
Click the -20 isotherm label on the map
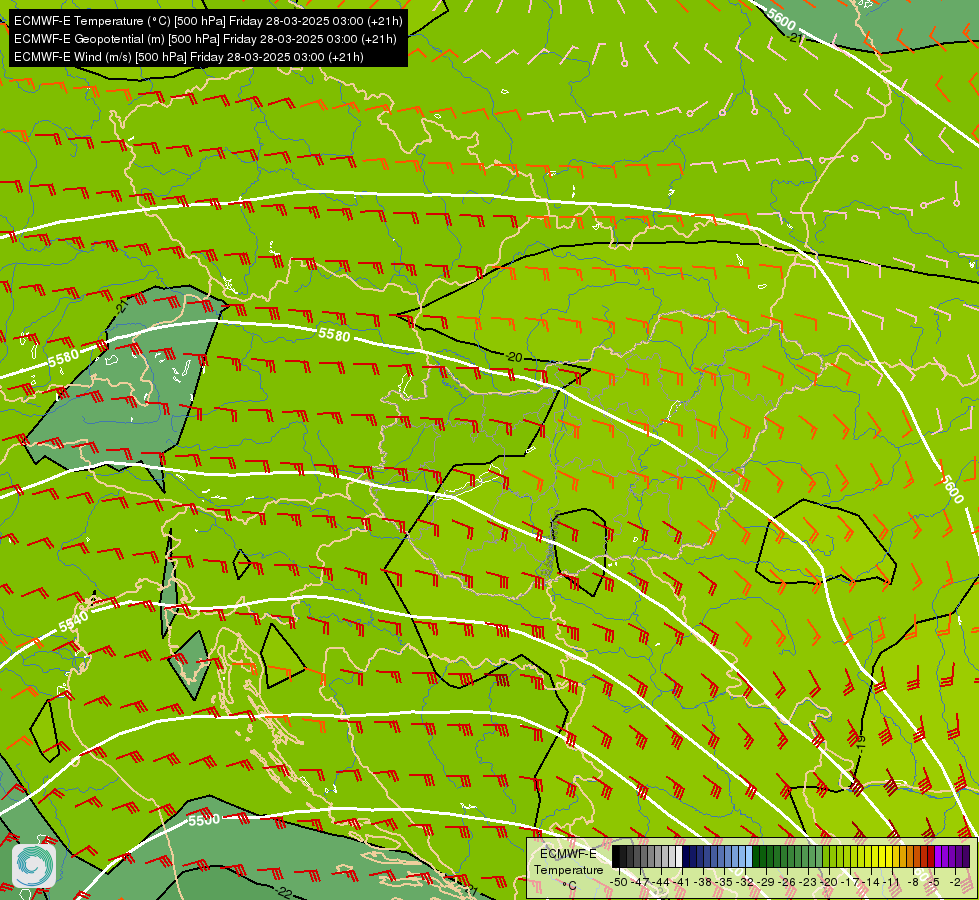click(514, 357)
